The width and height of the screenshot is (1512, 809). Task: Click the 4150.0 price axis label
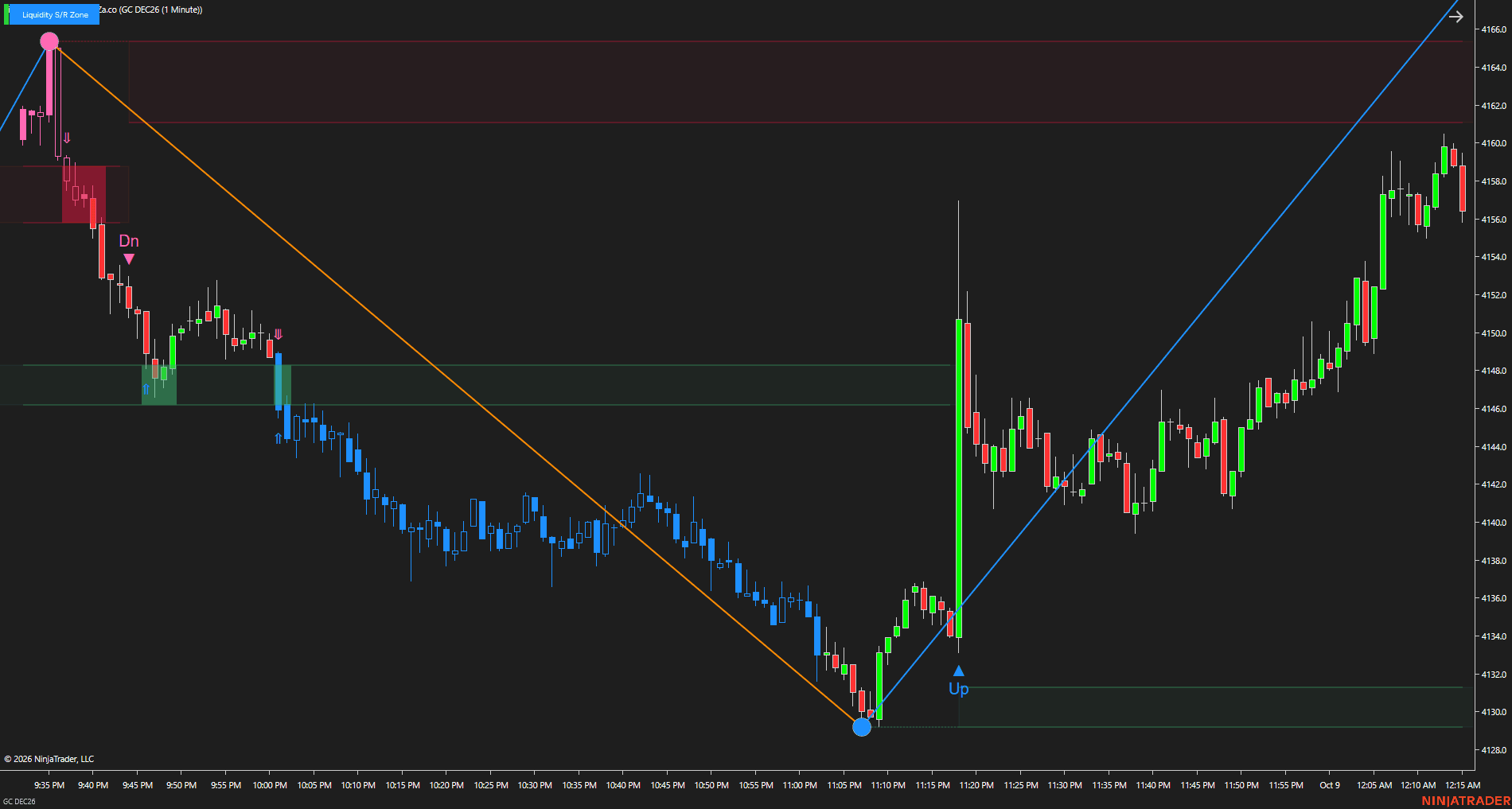(x=1493, y=333)
